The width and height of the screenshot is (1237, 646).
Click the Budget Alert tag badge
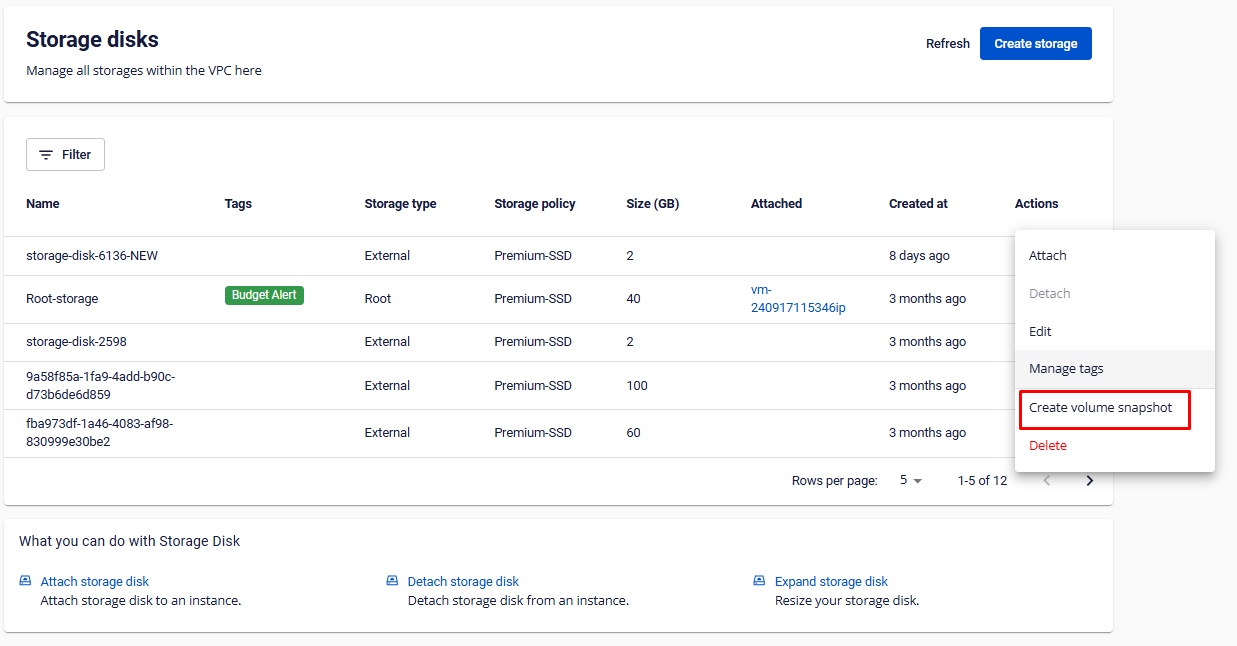tap(264, 295)
